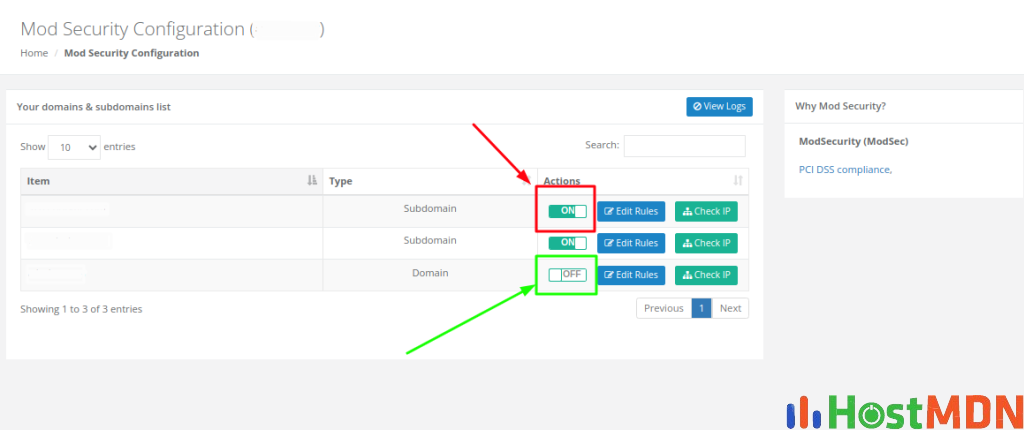Image resolution: width=1024 pixels, height=430 pixels.
Task: Enable ModSecurity for the Domain row
Action: pyautogui.click(x=567, y=275)
